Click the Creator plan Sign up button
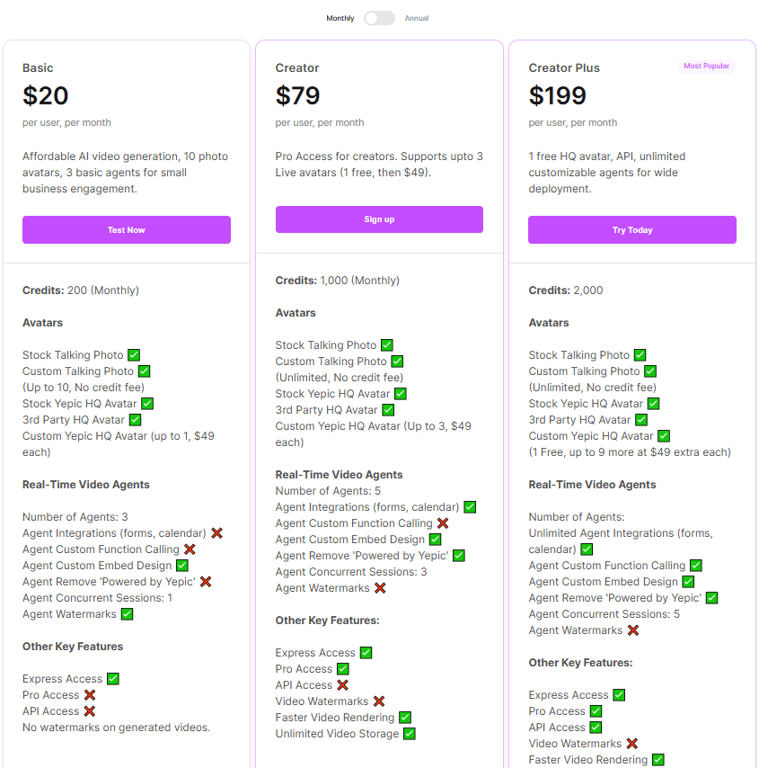The image size is (759, 768). [x=379, y=219]
